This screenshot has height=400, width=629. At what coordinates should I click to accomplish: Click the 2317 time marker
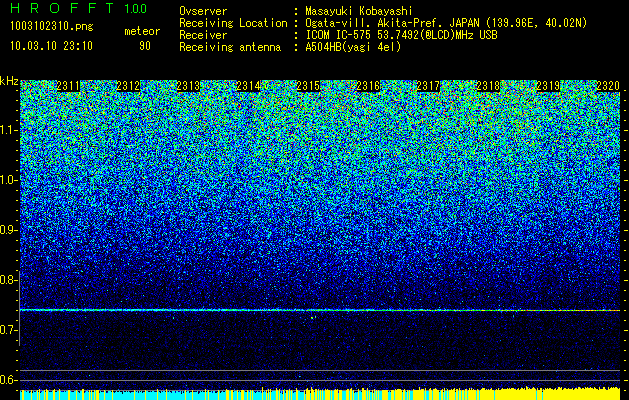coord(428,86)
